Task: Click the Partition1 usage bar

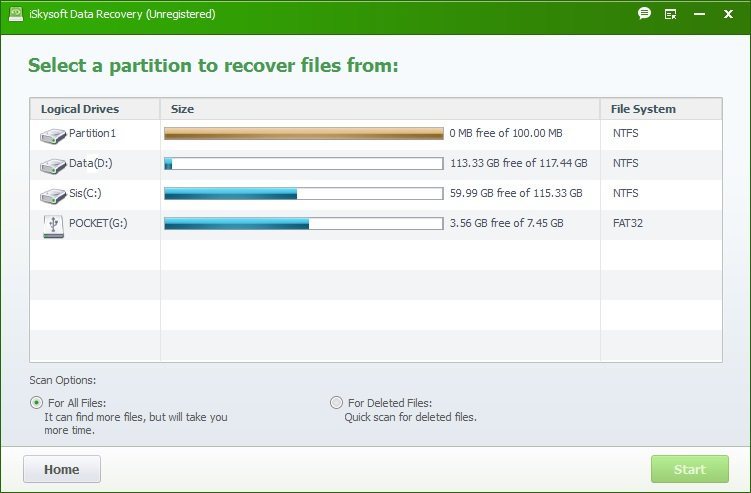Action: [304, 133]
